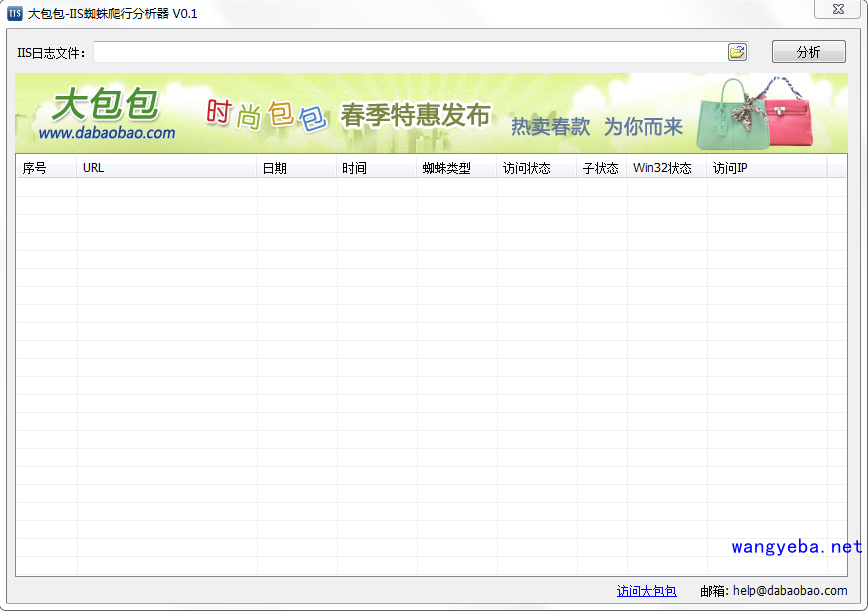Click the www.dabaobao.com address in banner
Image resolution: width=868 pixels, height=611 pixels.
point(107,133)
